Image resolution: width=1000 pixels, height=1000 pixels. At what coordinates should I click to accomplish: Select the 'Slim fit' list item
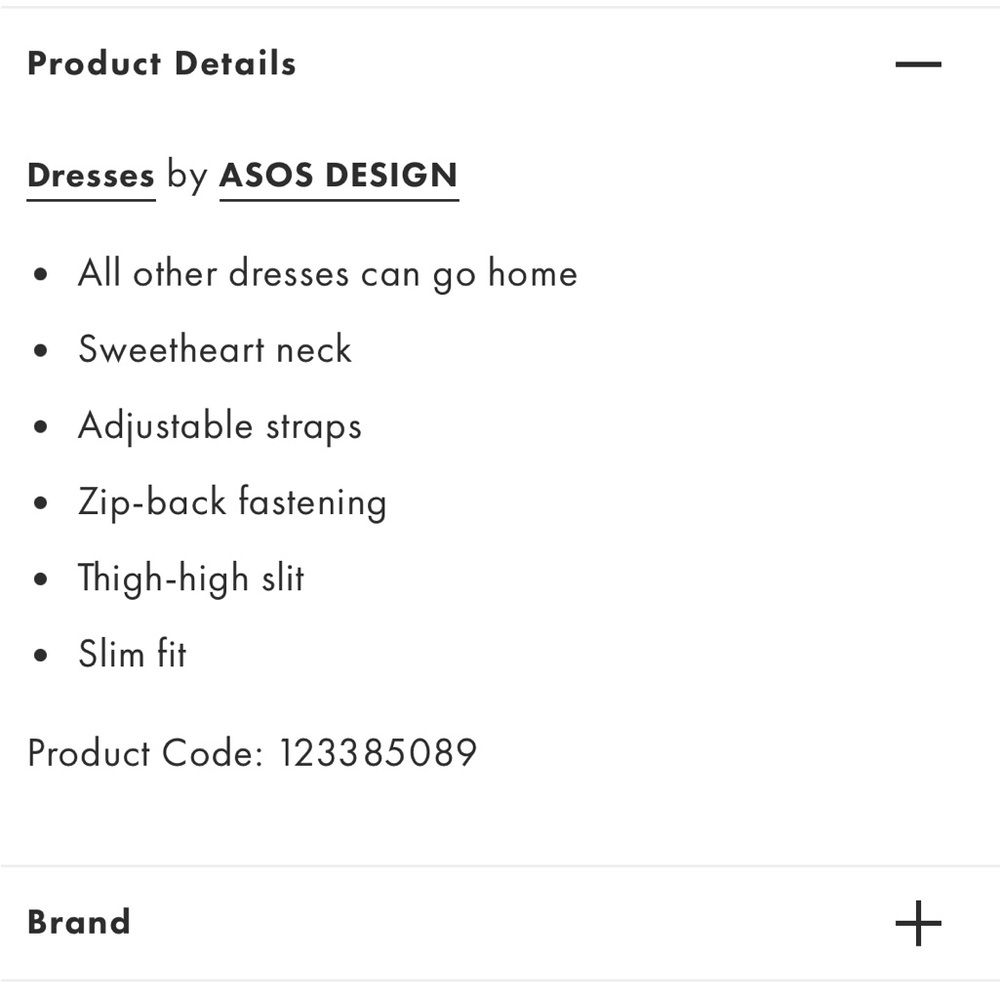[x=132, y=654]
